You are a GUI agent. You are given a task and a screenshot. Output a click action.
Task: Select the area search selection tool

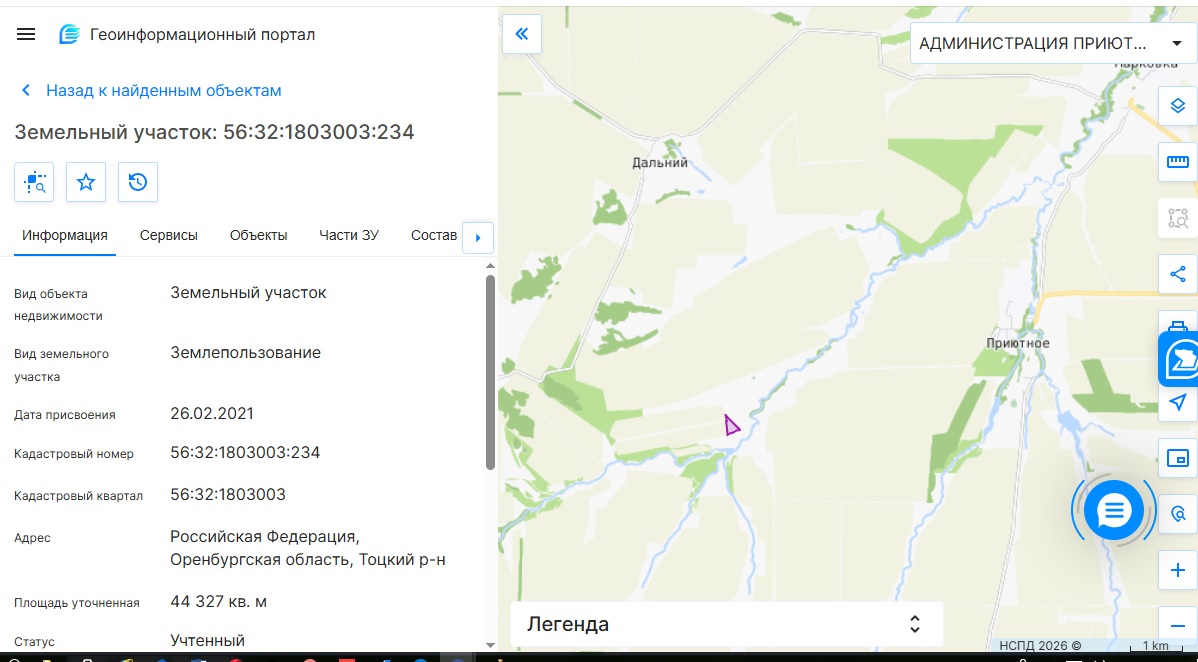[x=1178, y=218]
